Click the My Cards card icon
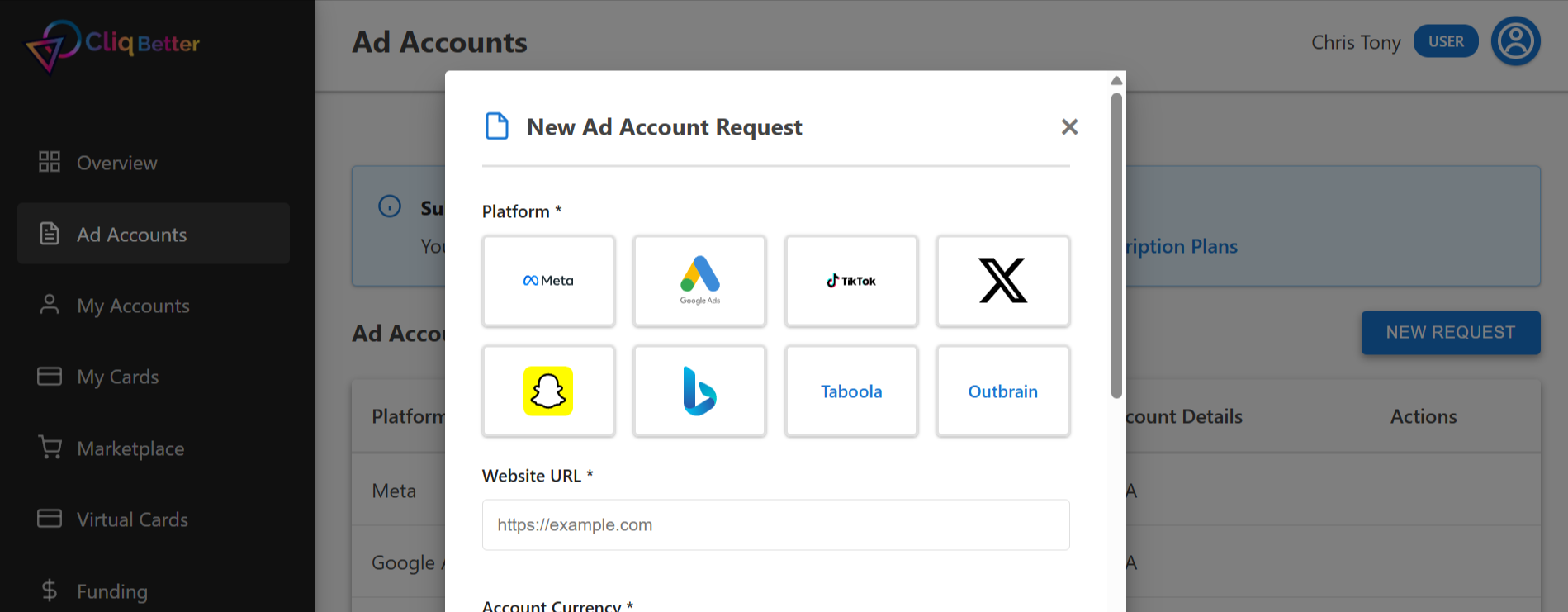Image resolution: width=1568 pixels, height=612 pixels. pyautogui.click(x=50, y=376)
